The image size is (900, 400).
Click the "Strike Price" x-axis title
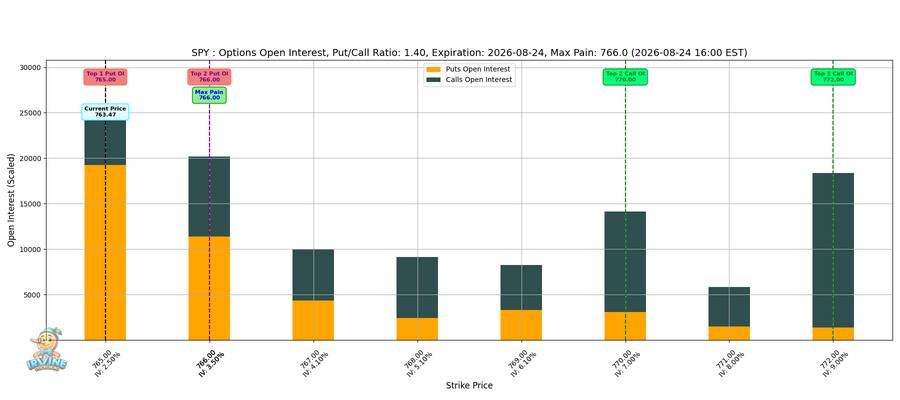tap(469, 386)
